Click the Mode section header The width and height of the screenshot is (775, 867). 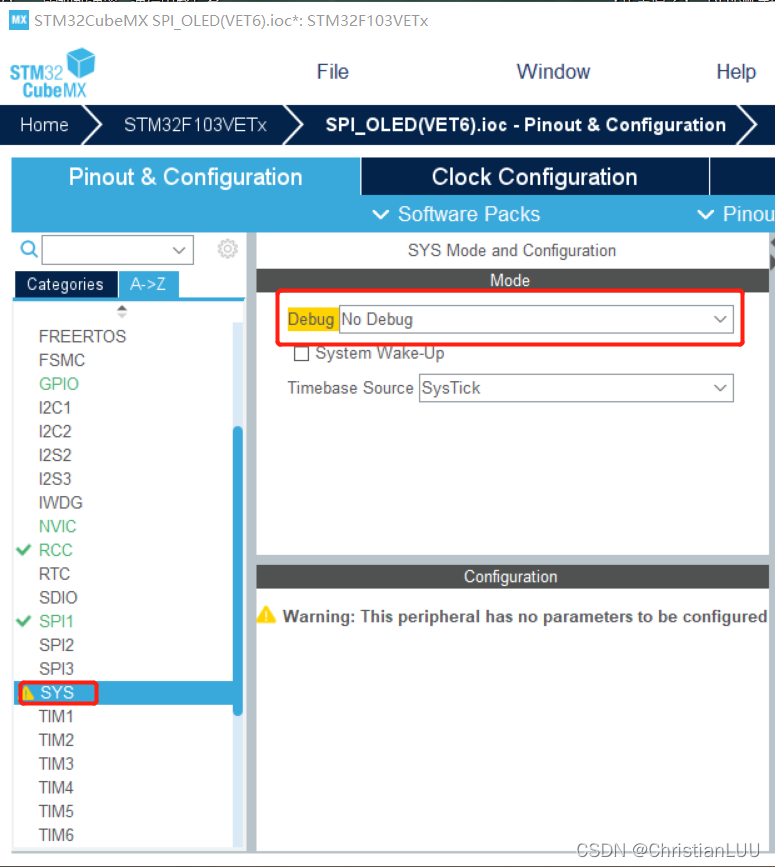512,280
